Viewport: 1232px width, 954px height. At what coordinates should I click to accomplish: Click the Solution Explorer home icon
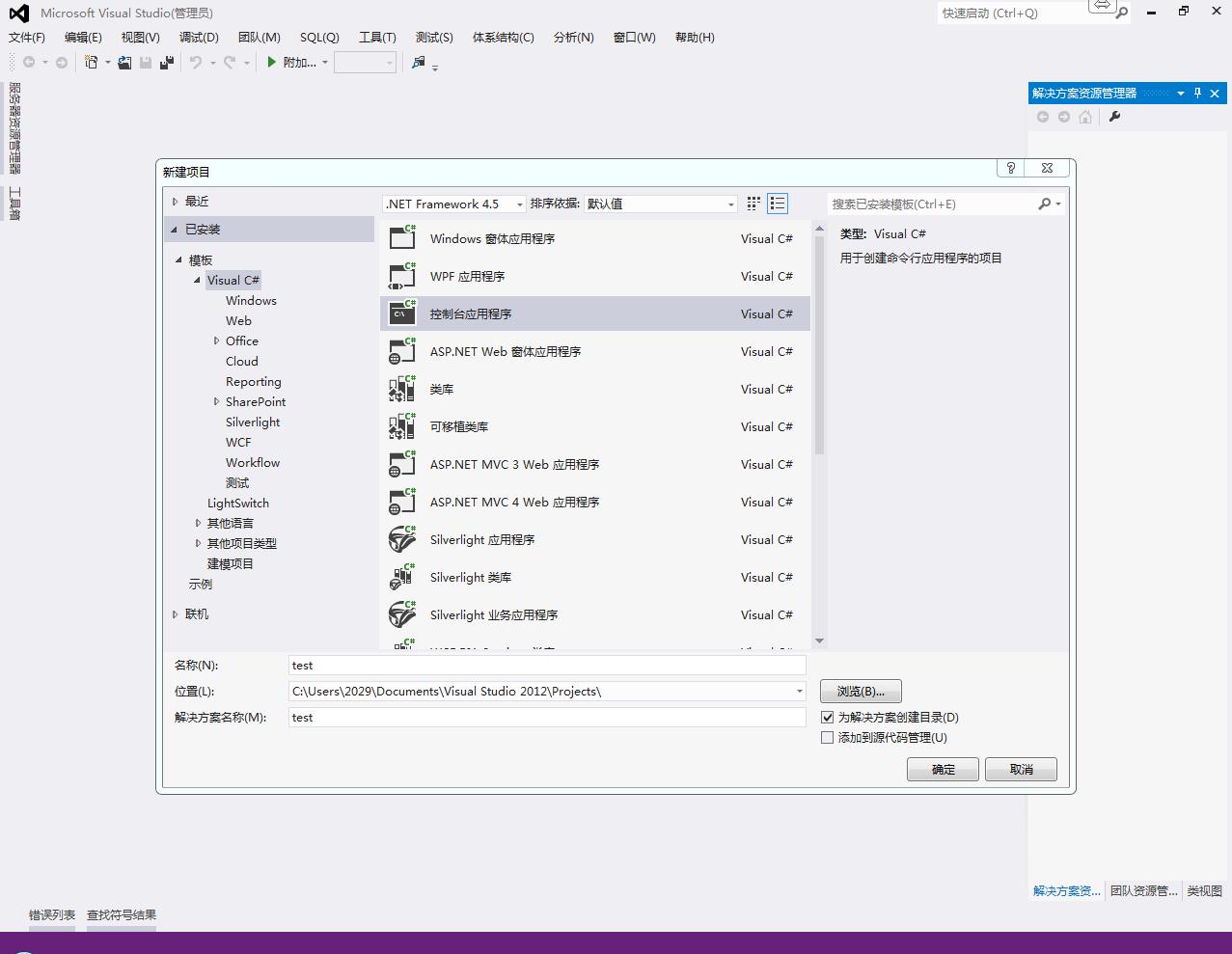pos(1085,117)
